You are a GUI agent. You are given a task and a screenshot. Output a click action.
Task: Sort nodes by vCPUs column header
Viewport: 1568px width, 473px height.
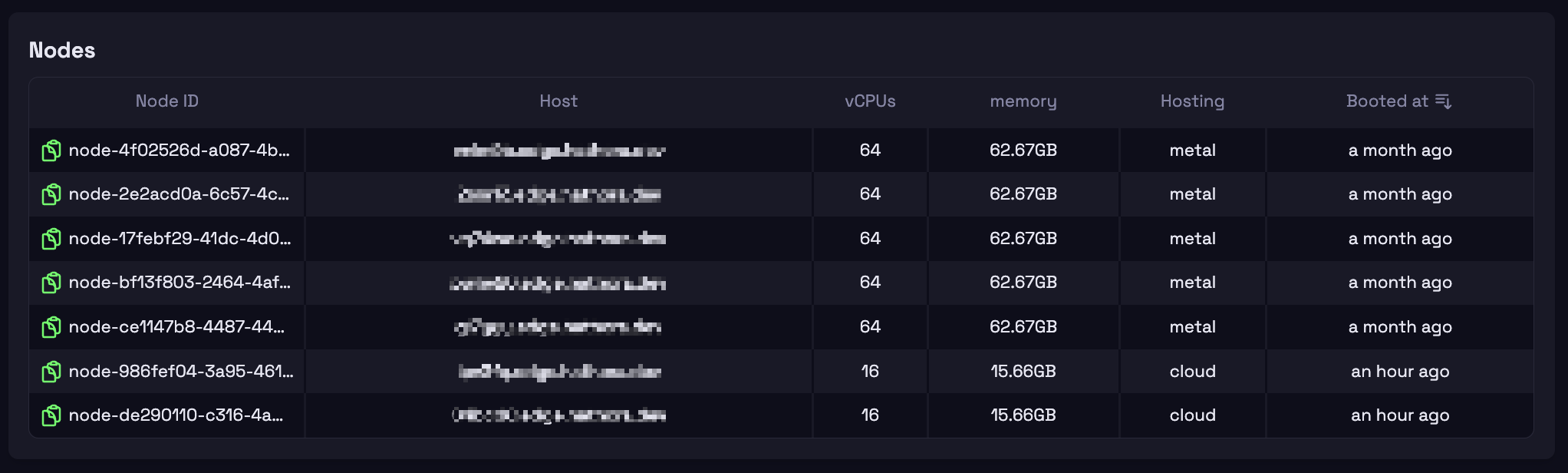point(870,101)
